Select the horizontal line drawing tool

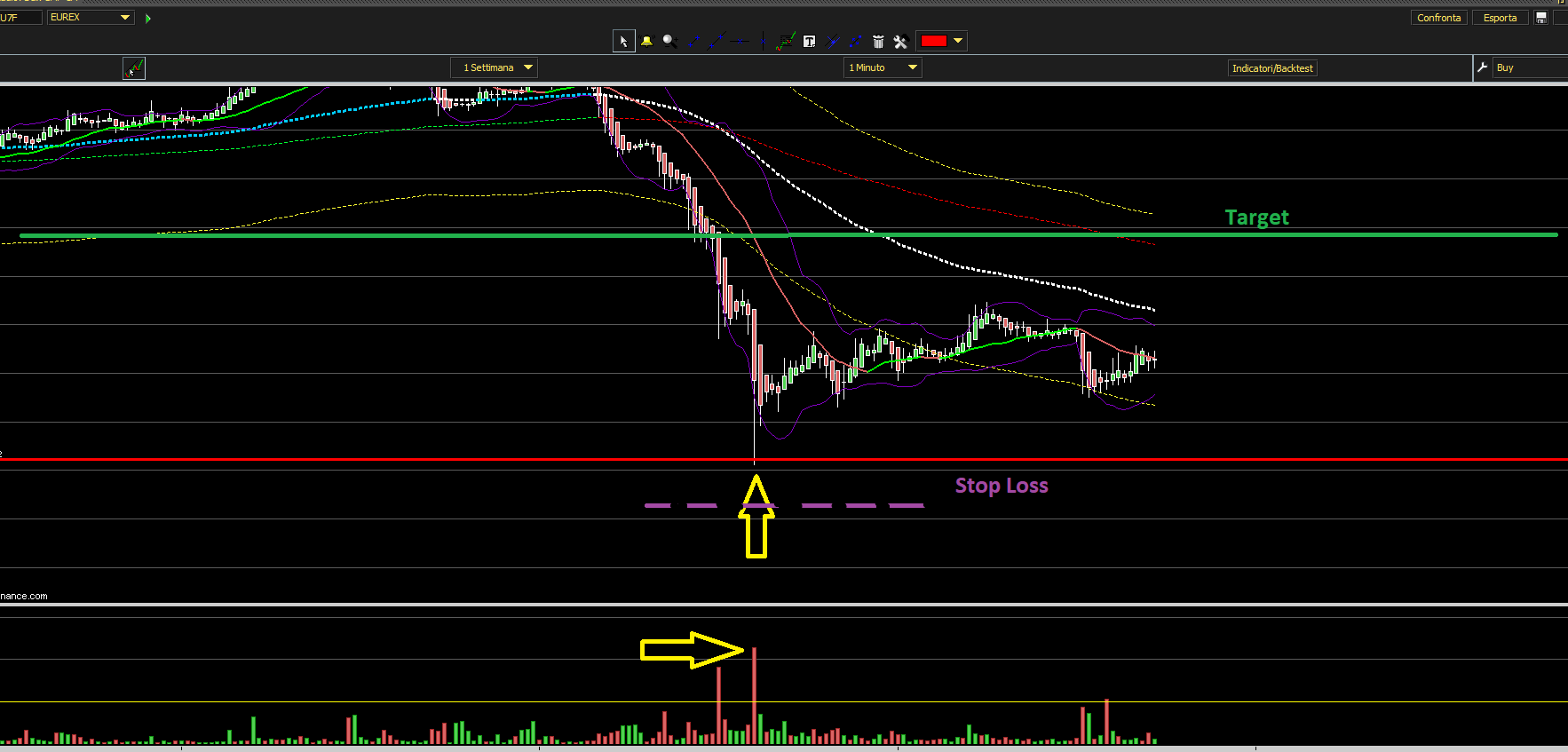pyautogui.click(x=739, y=41)
